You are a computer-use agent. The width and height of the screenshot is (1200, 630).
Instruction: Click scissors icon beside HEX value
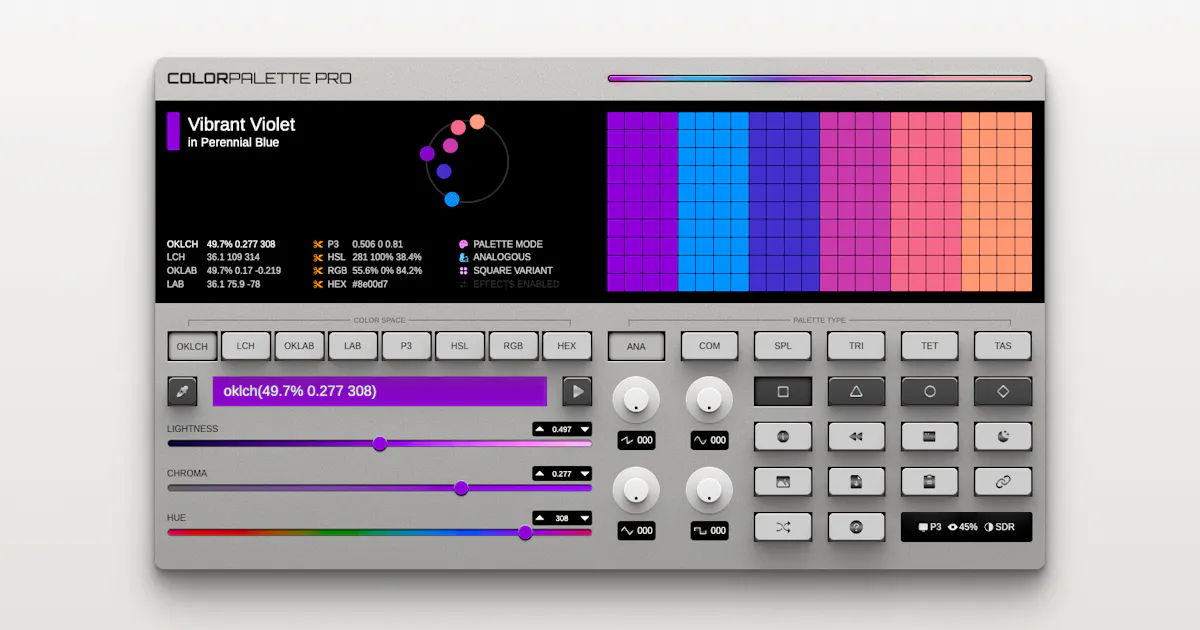318,284
